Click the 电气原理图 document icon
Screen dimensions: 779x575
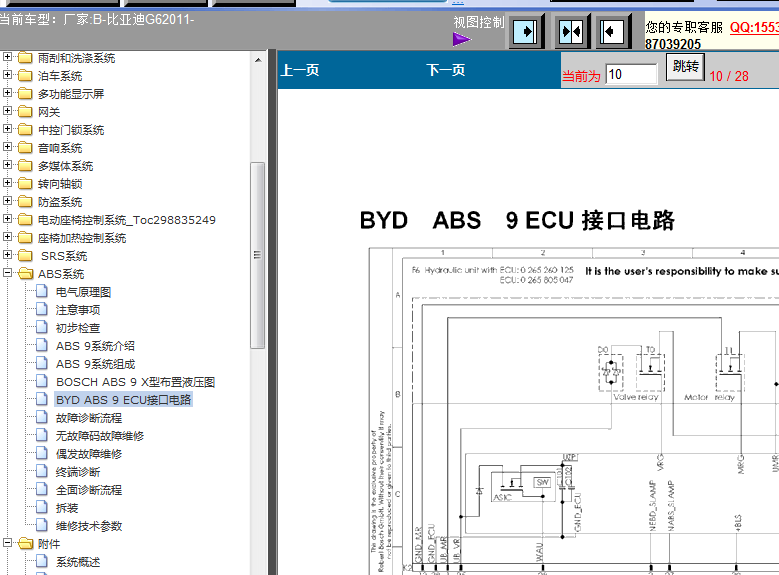(42, 291)
